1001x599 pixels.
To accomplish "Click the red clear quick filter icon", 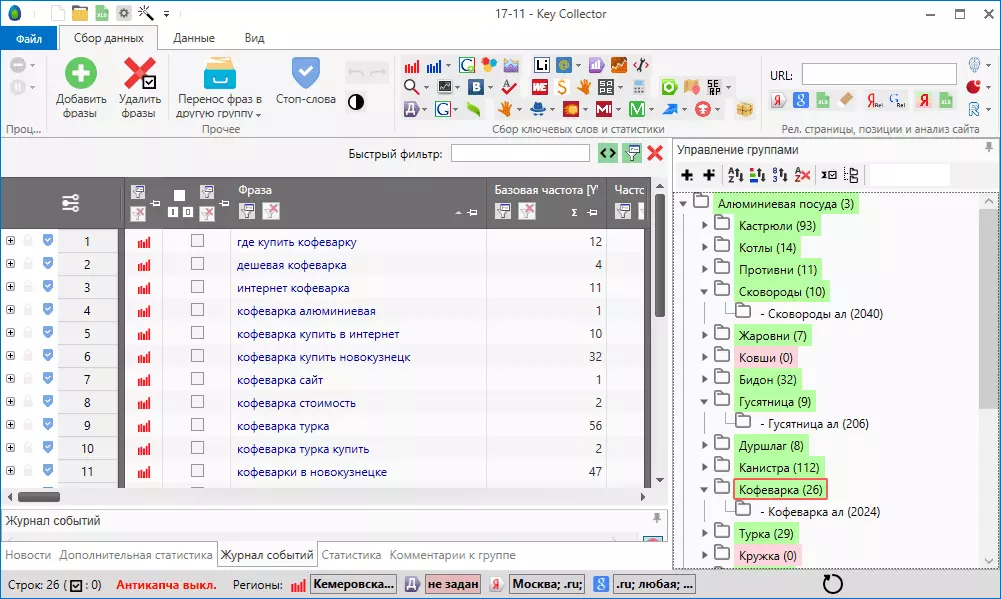I will pos(655,153).
